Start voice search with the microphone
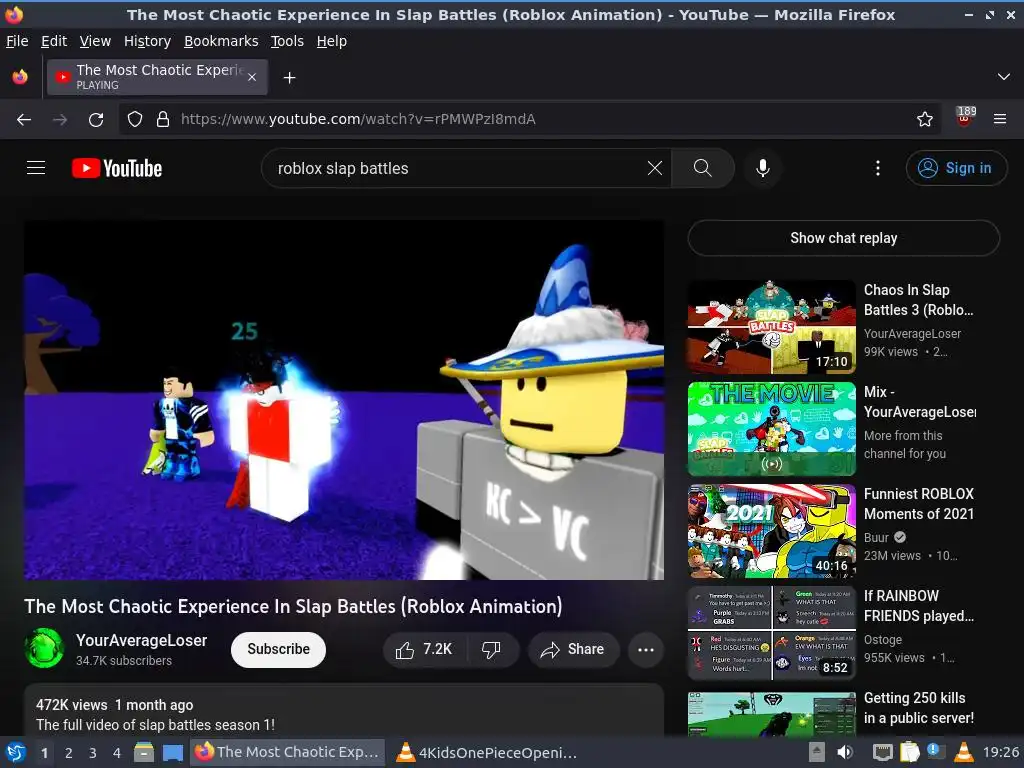Image resolution: width=1024 pixels, height=768 pixels. [x=762, y=168]
